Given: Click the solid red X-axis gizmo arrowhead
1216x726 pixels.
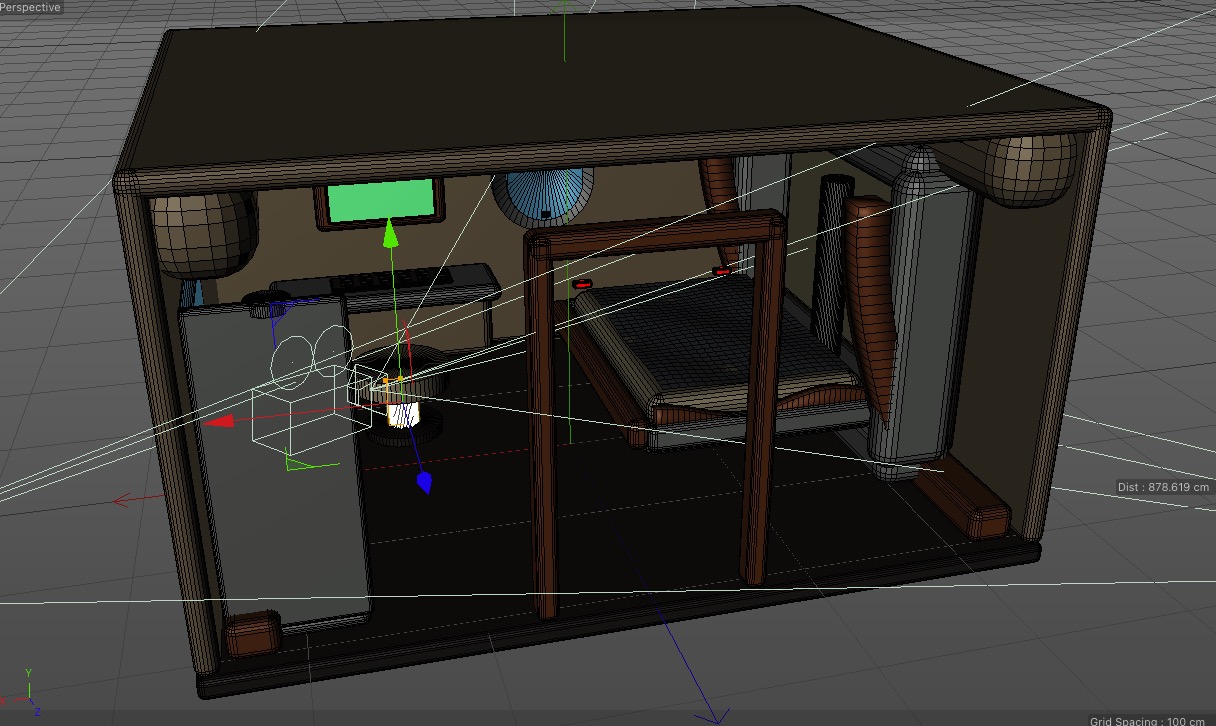Looking at the screenshot, I should point(218,422).
